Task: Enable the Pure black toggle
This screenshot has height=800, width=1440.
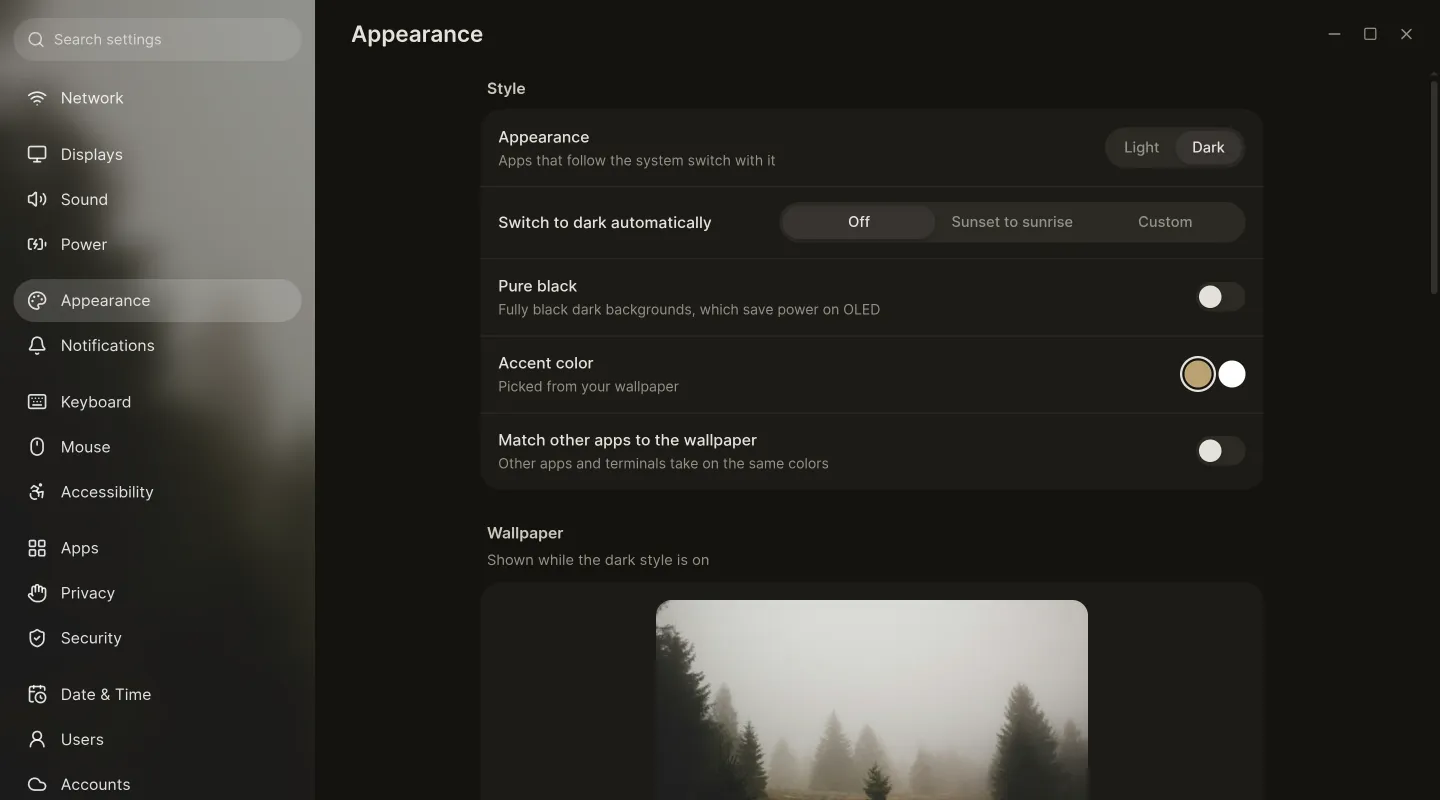Action: point(1220,297)
